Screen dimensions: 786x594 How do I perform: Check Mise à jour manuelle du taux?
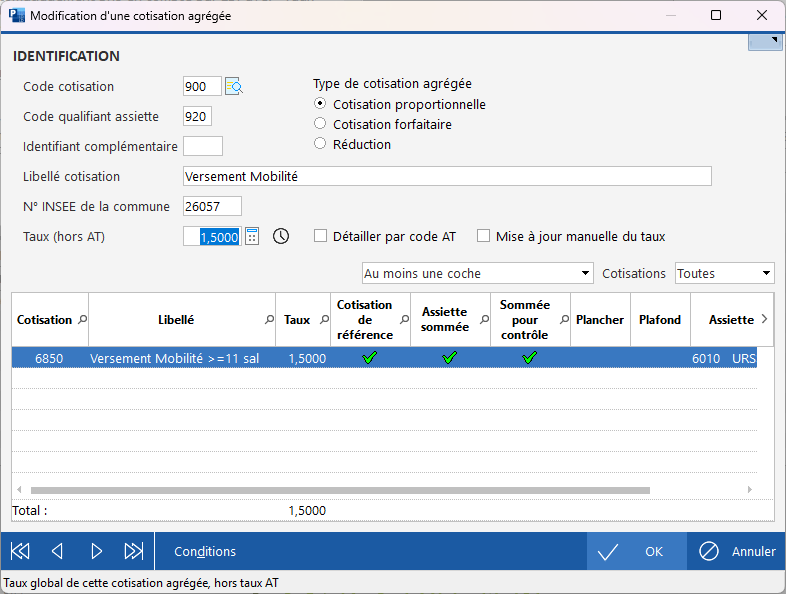pyautogui.click(x=484, y=237)
